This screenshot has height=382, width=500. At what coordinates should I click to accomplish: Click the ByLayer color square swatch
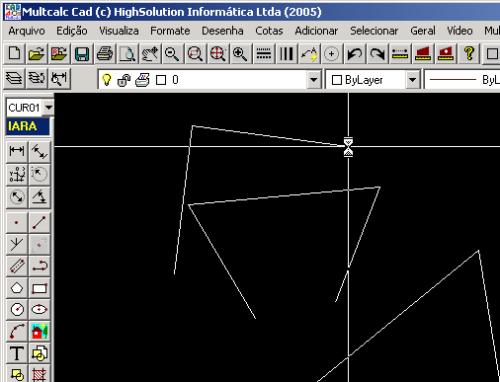337,80
